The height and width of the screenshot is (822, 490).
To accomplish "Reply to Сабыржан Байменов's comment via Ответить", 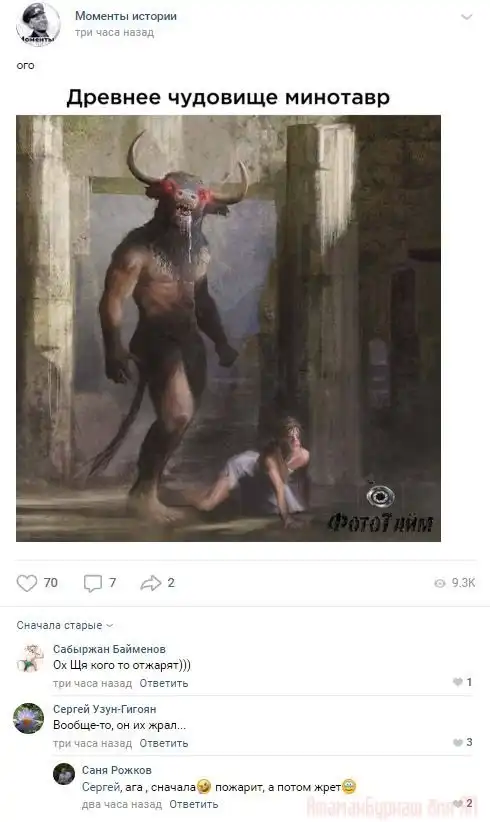I will [164, 683].
